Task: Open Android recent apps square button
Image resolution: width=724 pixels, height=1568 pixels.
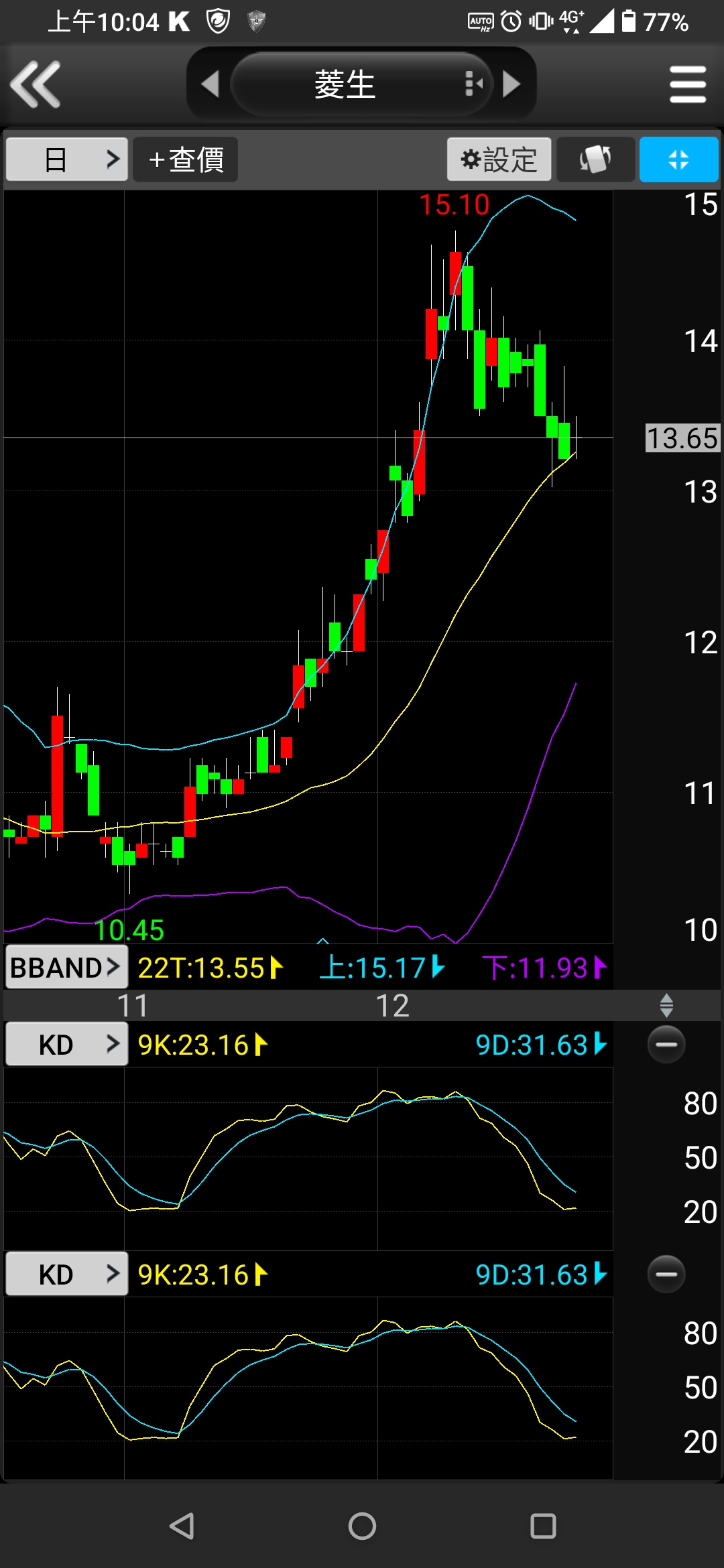Action: [543, 1526]
